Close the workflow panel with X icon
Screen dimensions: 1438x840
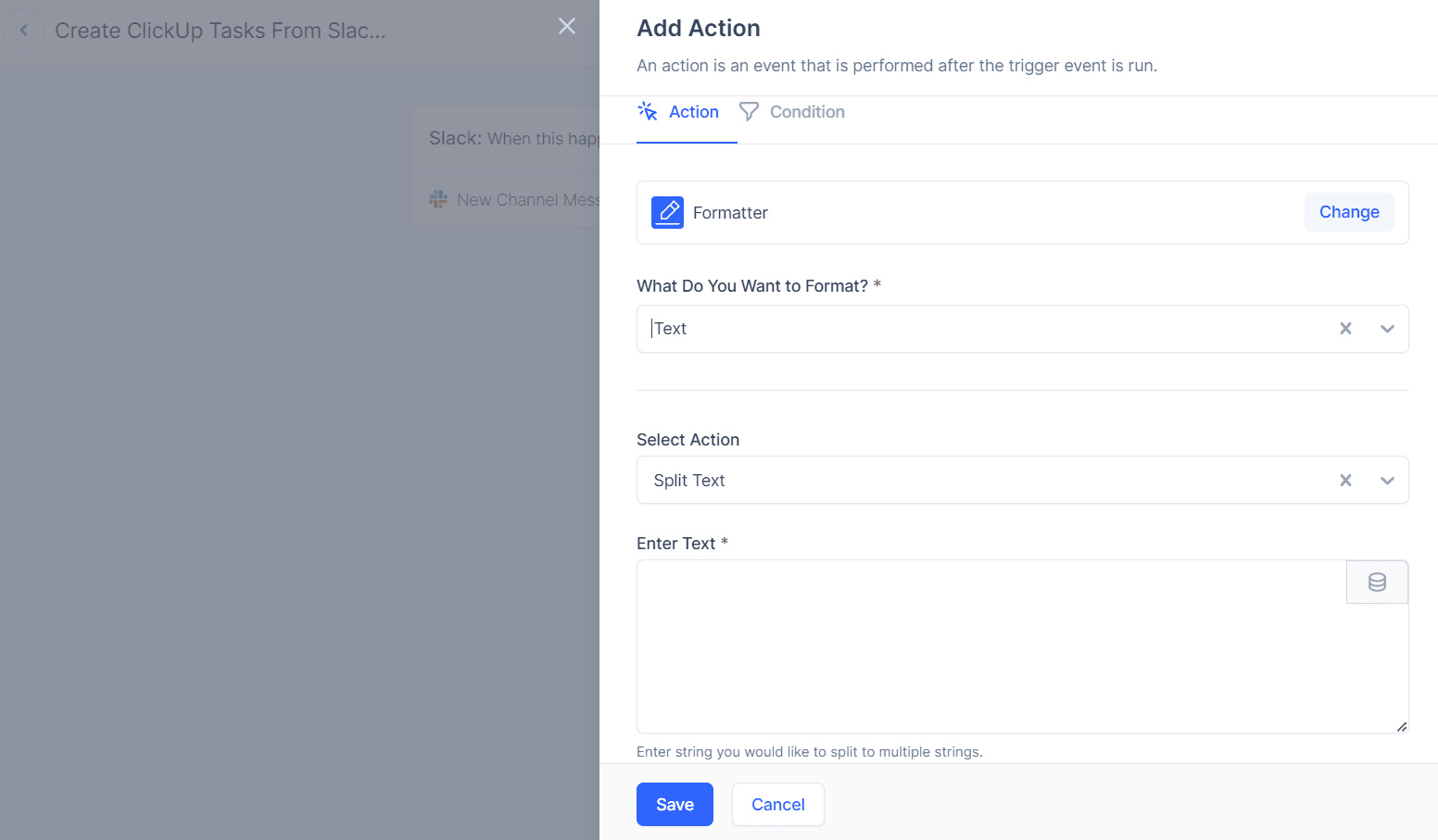tap(567, 27)
